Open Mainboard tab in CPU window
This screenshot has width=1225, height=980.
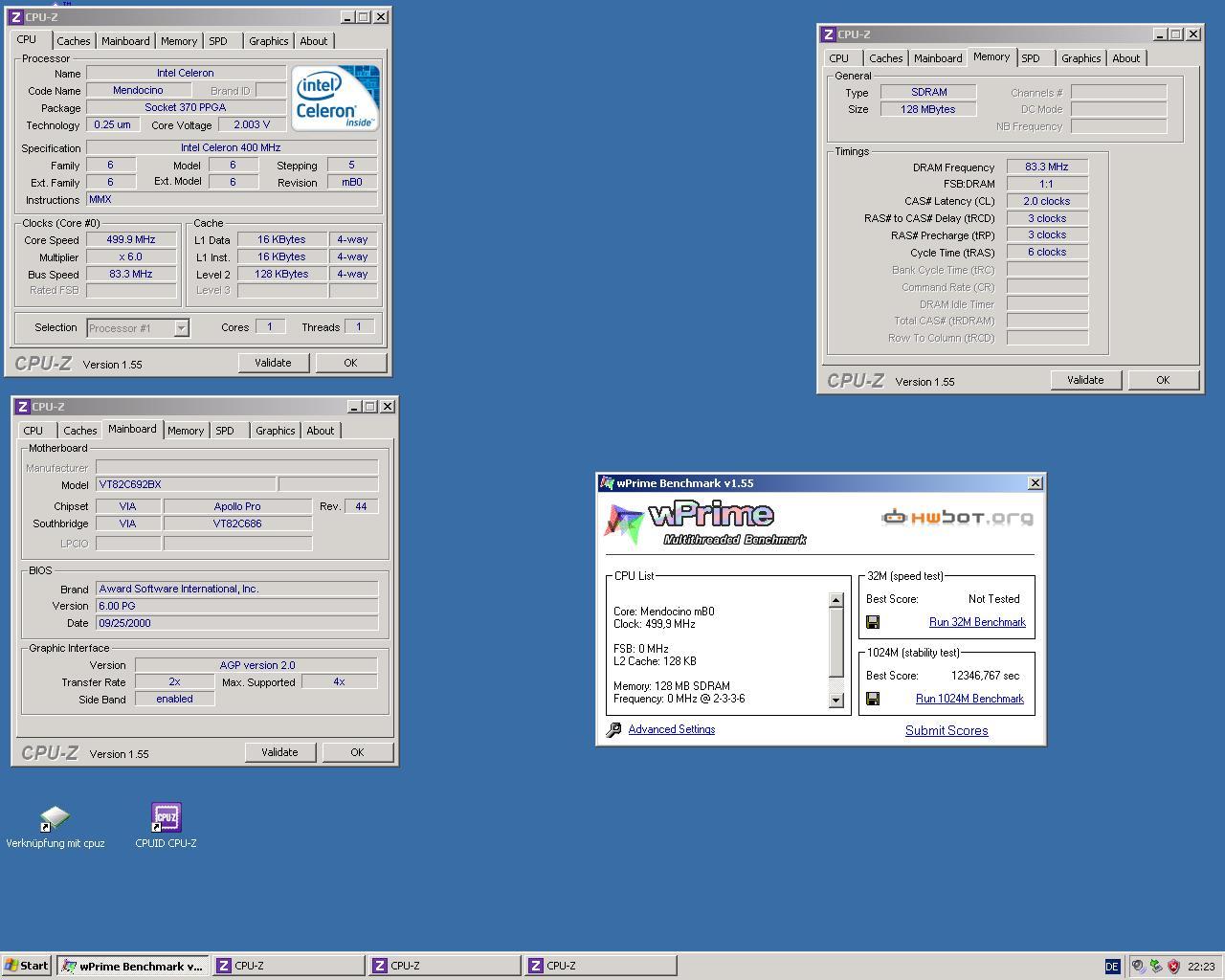point(125,41)
